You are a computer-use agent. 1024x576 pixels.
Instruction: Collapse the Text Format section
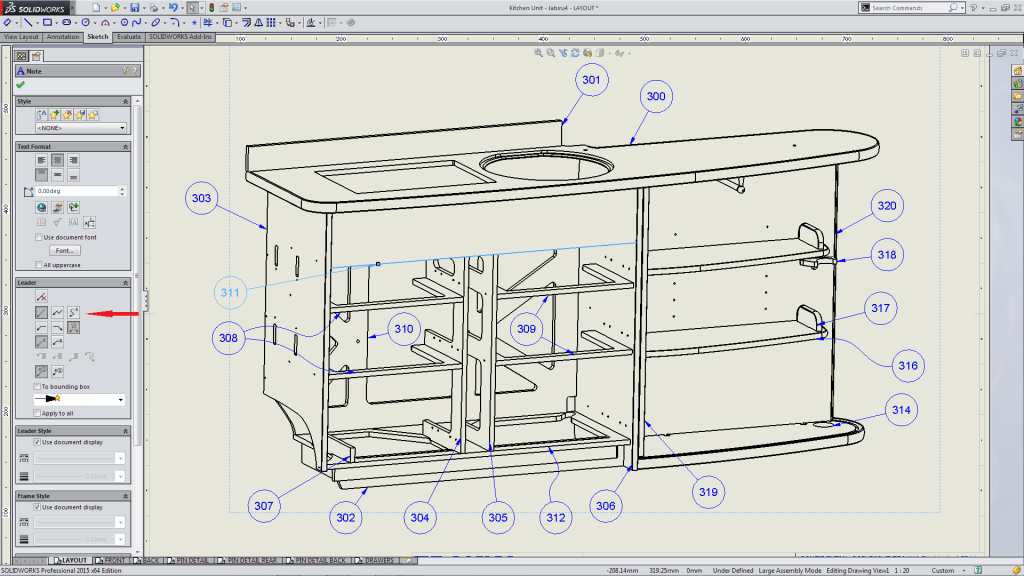(125, 147)
